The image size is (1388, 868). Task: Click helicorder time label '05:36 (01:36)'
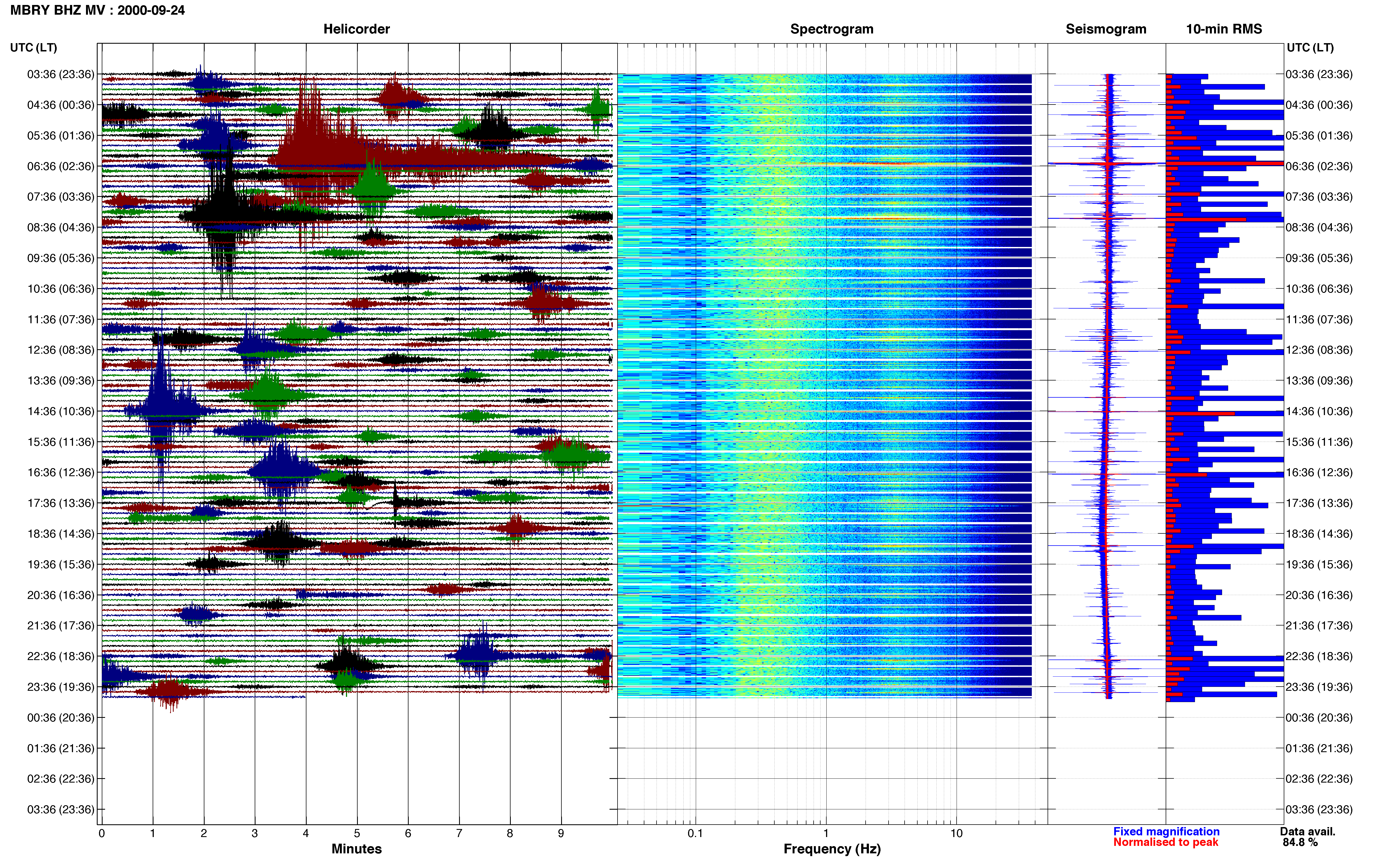tap(61, 135)
